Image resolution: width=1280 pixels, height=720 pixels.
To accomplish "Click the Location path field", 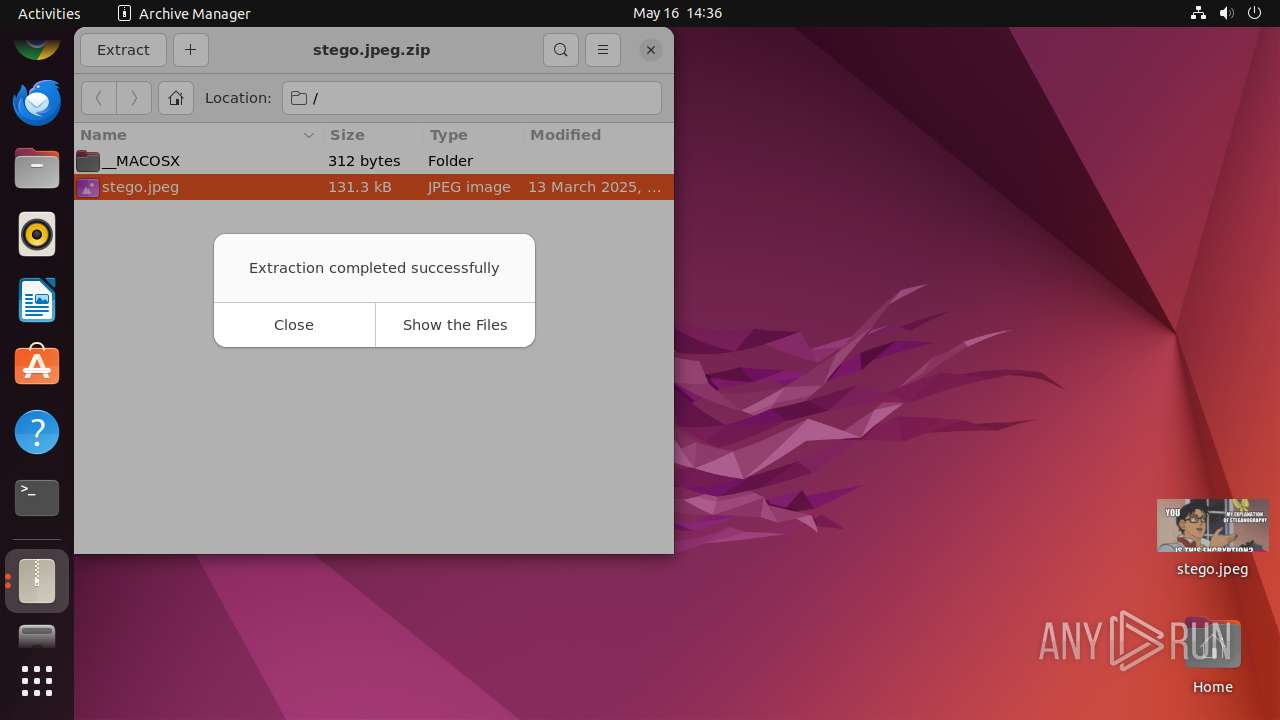I will click(x=472, y=98).
